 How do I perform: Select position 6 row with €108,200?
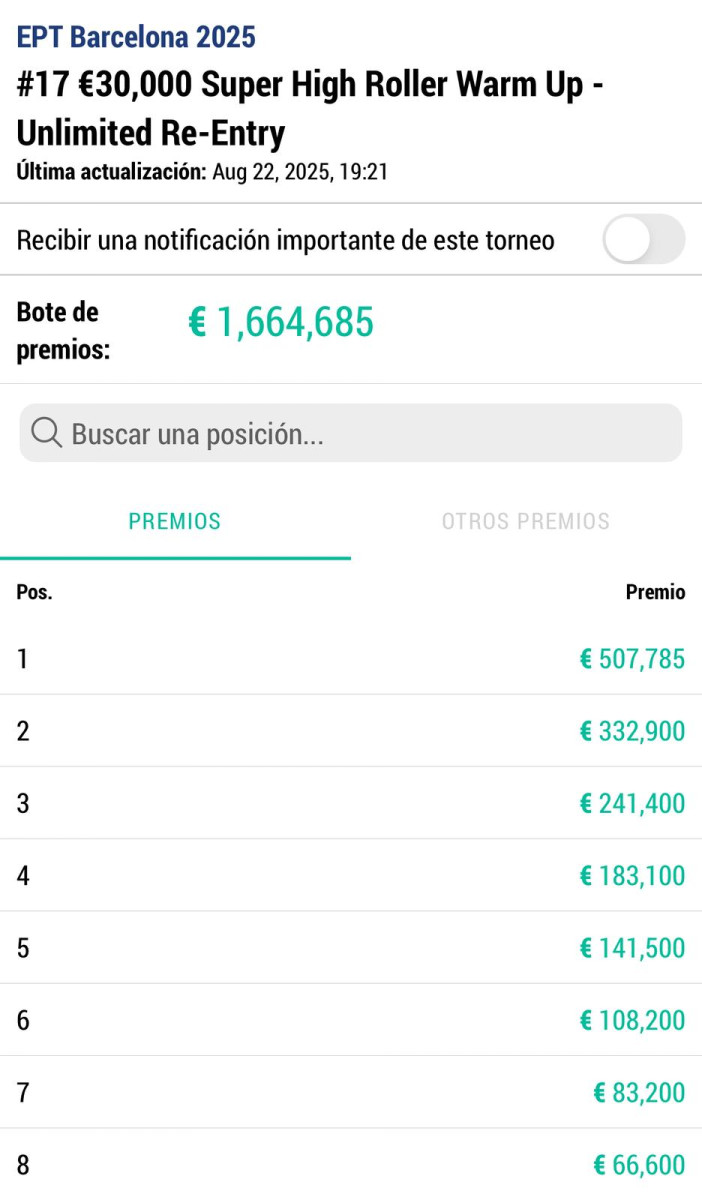coord(351,1020)
